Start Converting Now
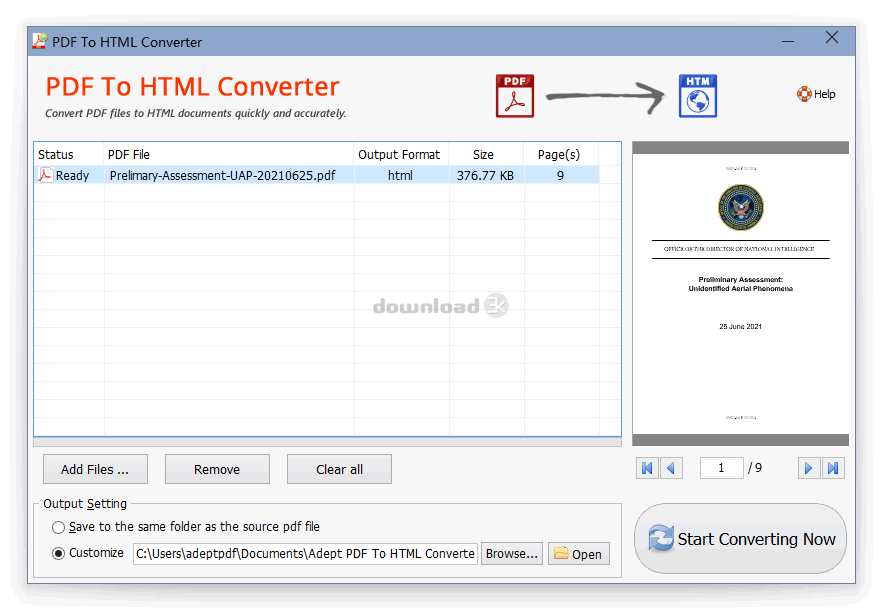 [740, 539]
